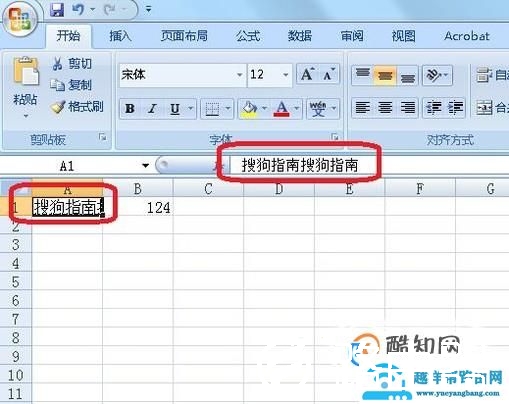Expand the font size 12 dropdown arrow
Viewport: 509px width, 404px height.
[x=286, y=75]
